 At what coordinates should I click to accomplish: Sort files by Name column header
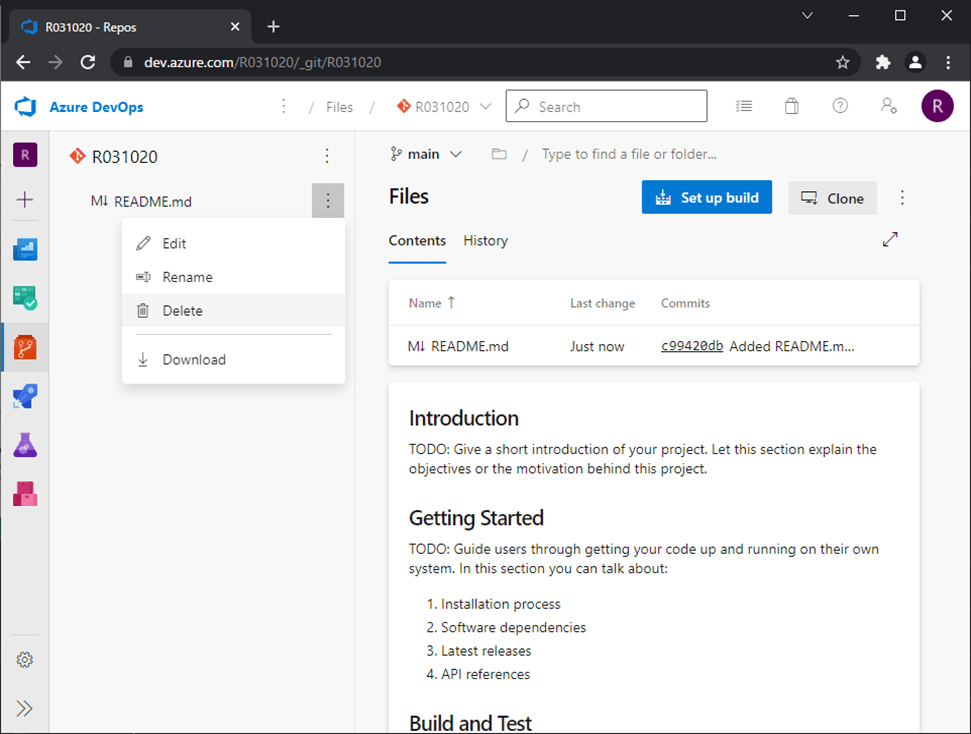(x=432, y=303)
